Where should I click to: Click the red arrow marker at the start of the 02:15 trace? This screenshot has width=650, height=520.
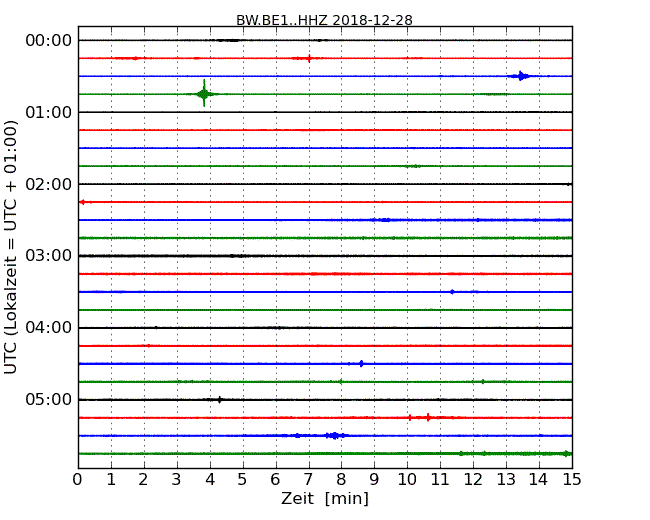(x=82, y=202)
